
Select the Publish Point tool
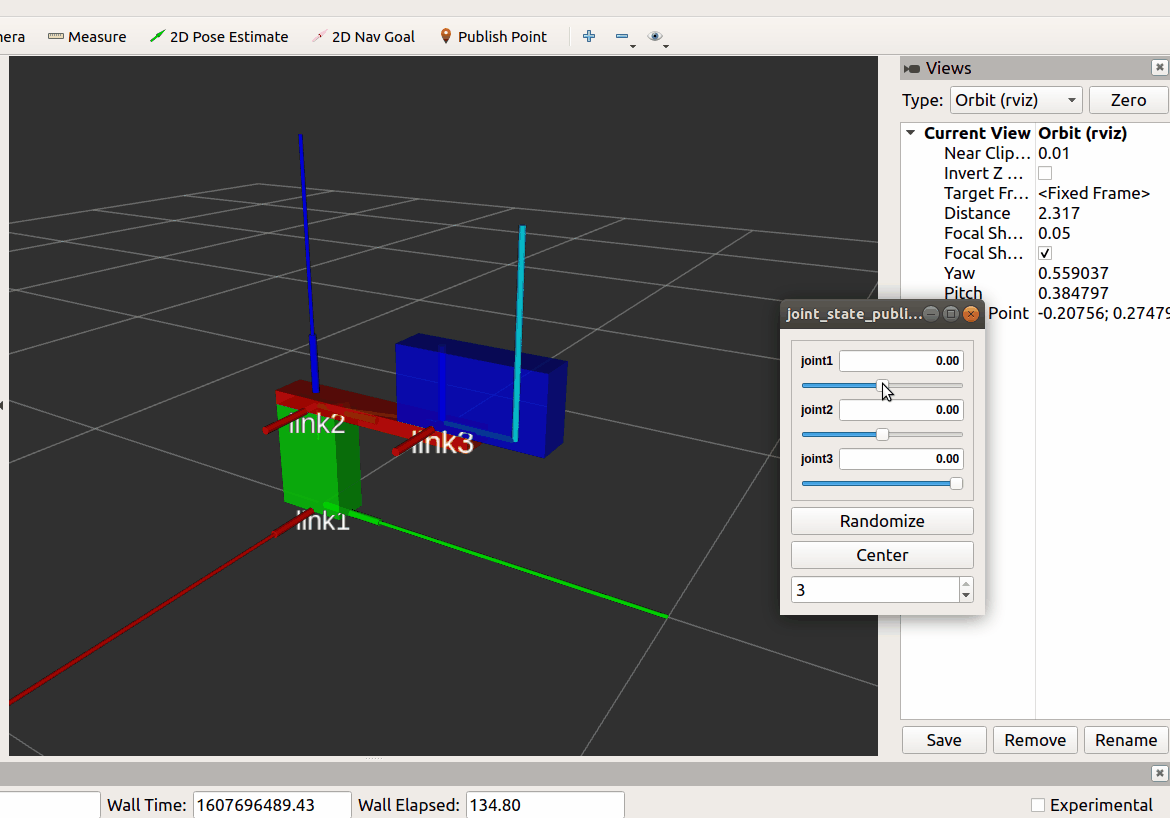point(494,36)
